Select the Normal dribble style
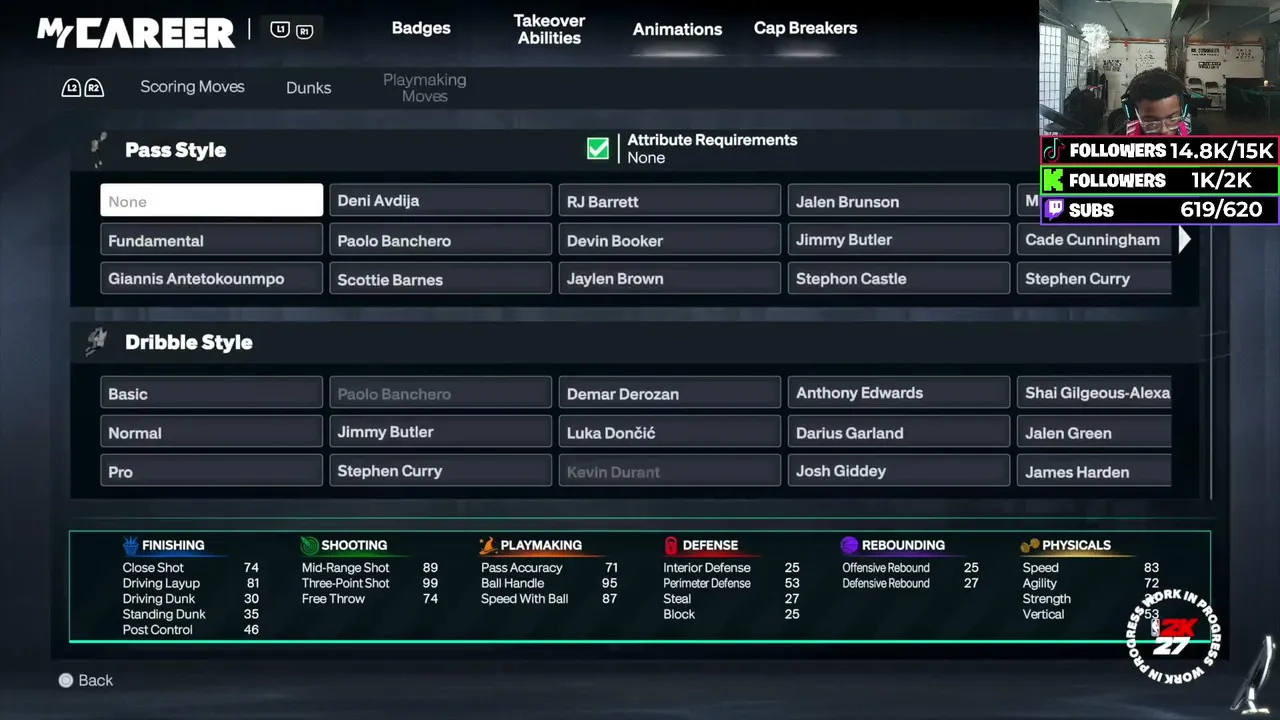 [211, 432]
